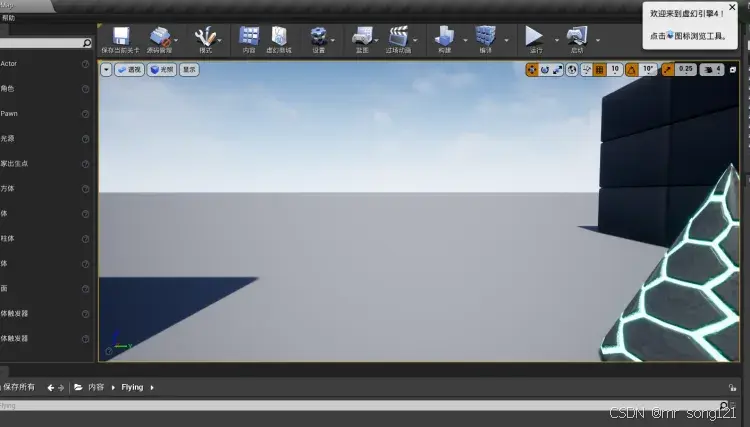
Task: Click the 显示 (Show) viewport button
Action: point(189,70)
